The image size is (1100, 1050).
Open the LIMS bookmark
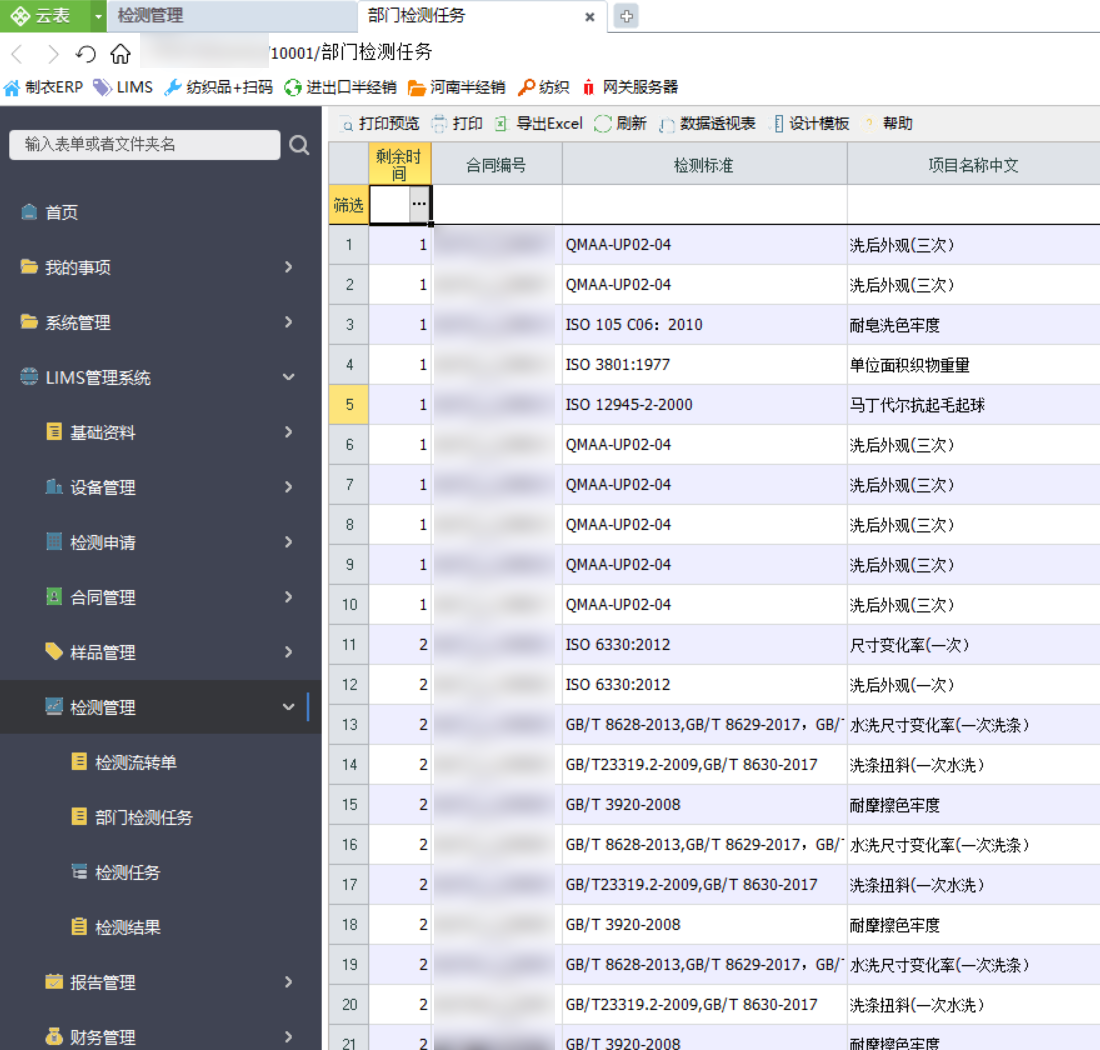click(x=123, y=87)
